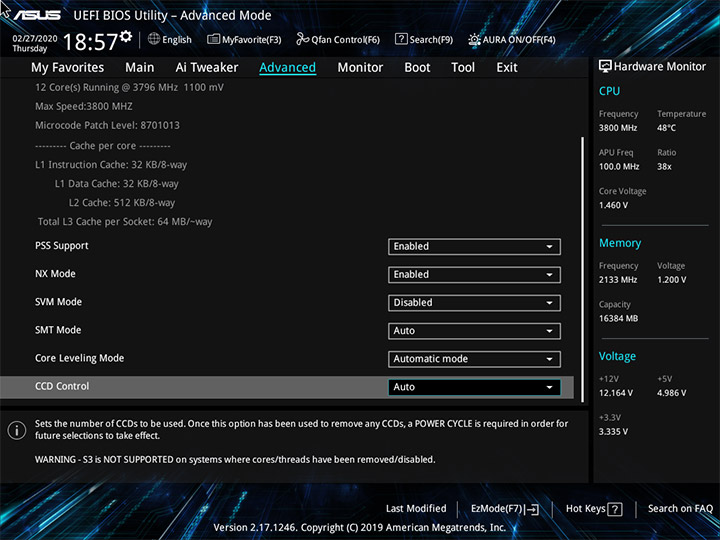Click Search(F9) label
Viewport: 720px width, 540px height.
(431, 39)
